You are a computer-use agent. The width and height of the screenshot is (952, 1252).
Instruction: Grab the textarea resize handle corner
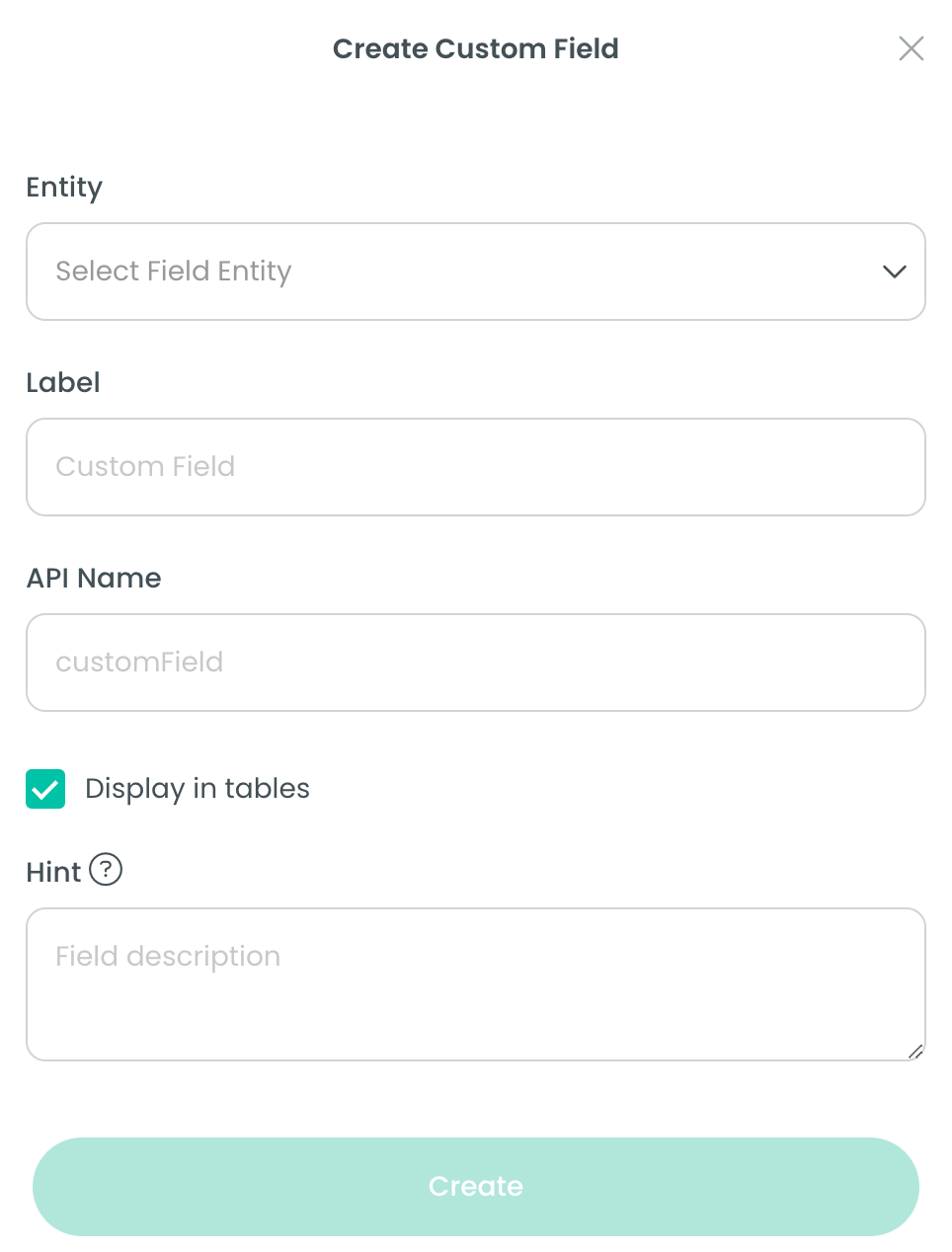[x=915, y=1052]
